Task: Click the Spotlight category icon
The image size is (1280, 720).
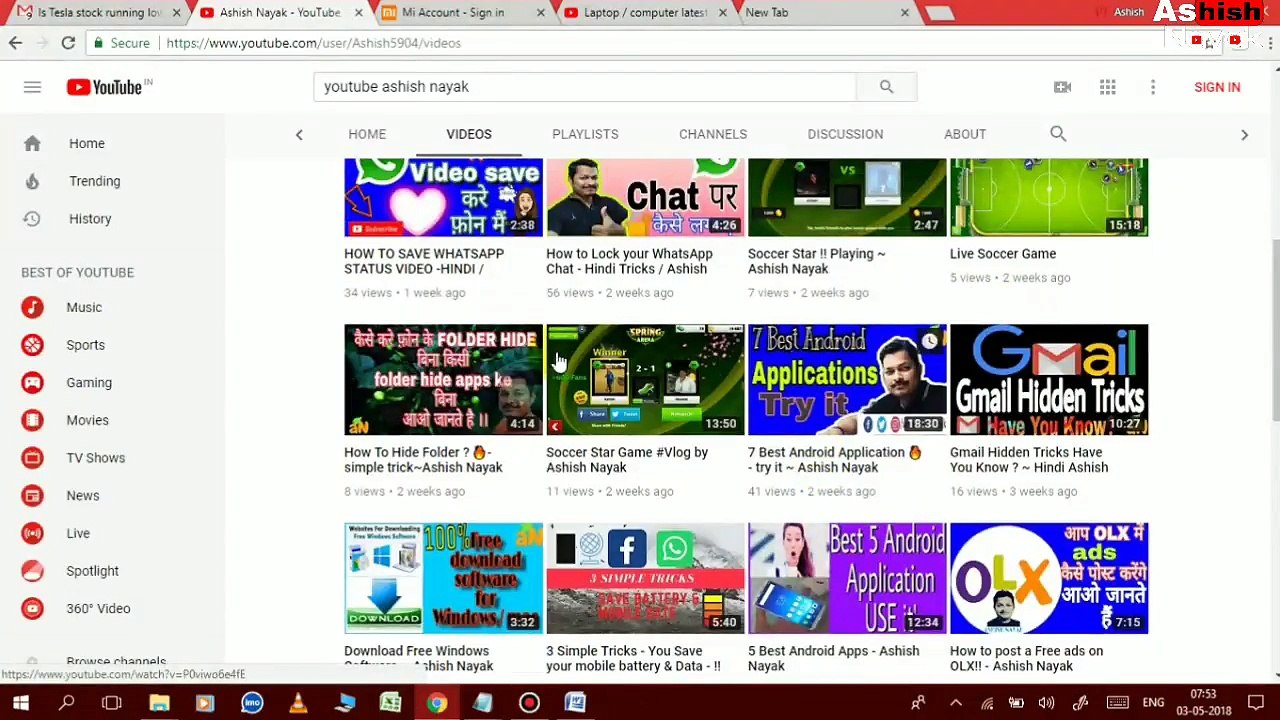Action: (32, 571)
